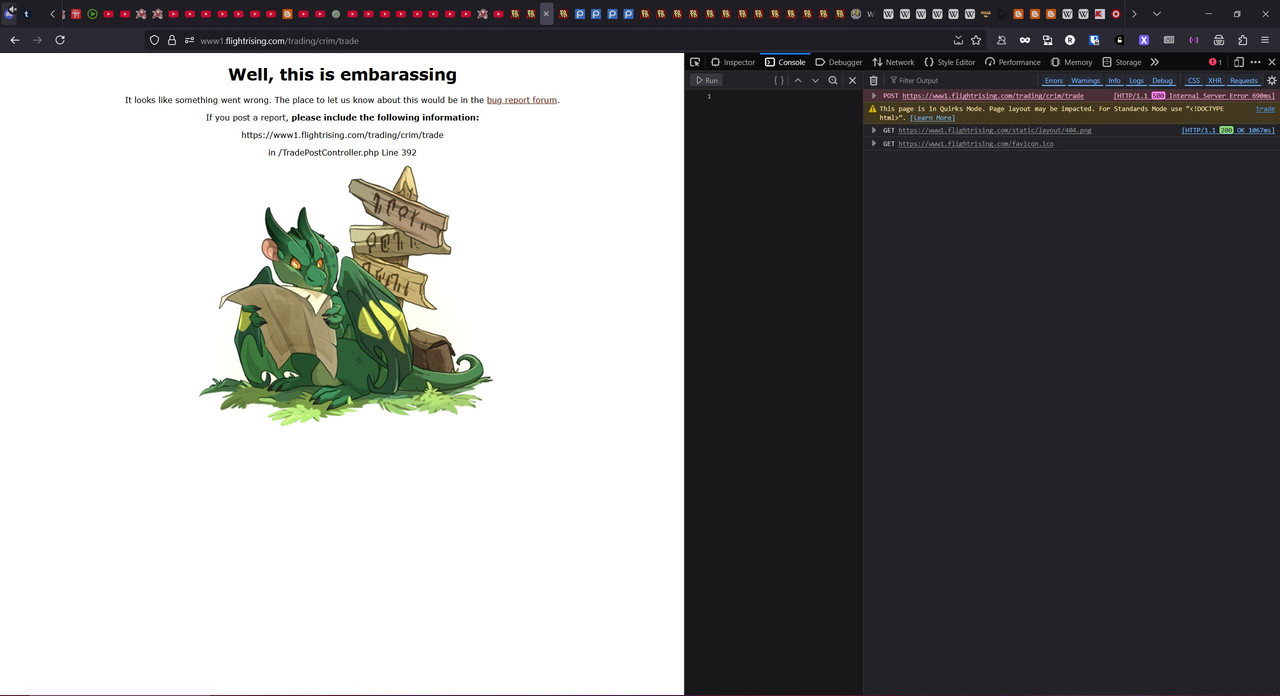Image resolution: width=1280 pixels, height=696 pixels.
Task: Open the Network tab
Action: click(x=893, y=62)
